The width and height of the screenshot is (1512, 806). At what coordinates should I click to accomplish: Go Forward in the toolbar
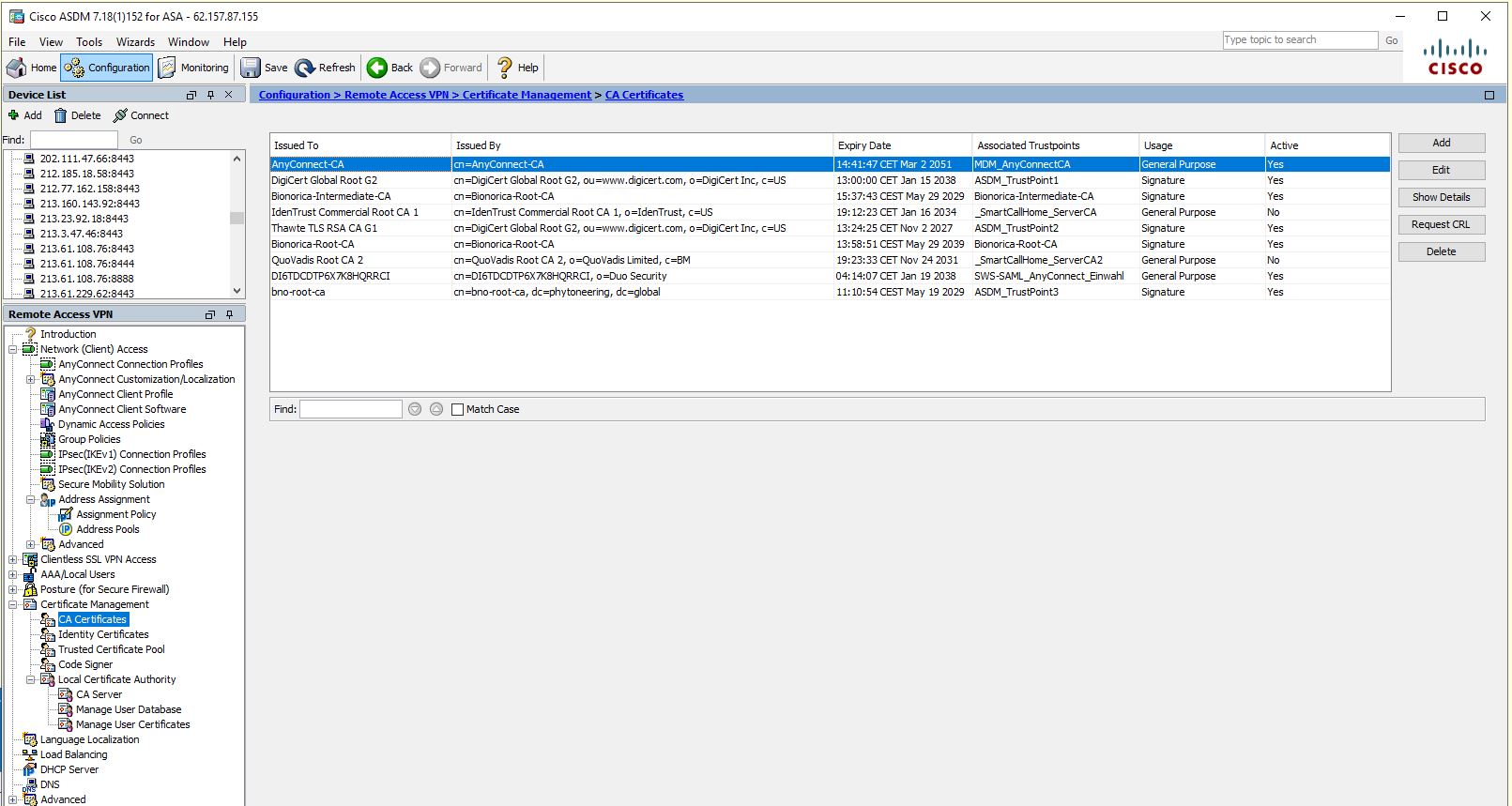click(x=451, y=68)
